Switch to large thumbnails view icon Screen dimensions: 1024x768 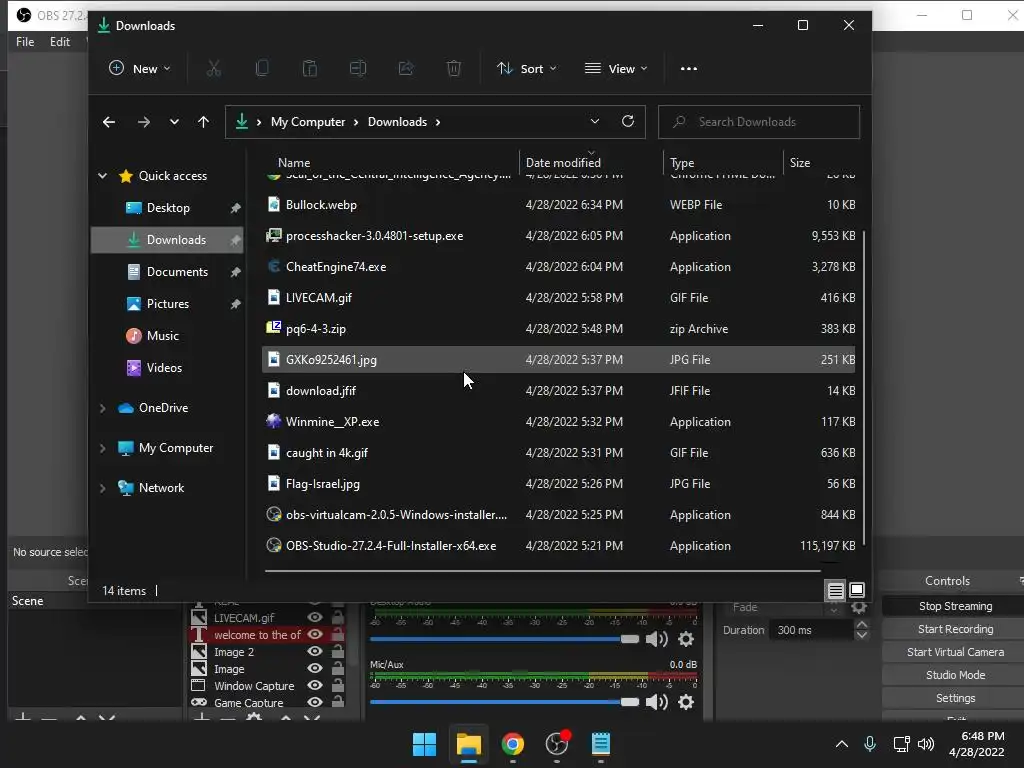point(857,590)
